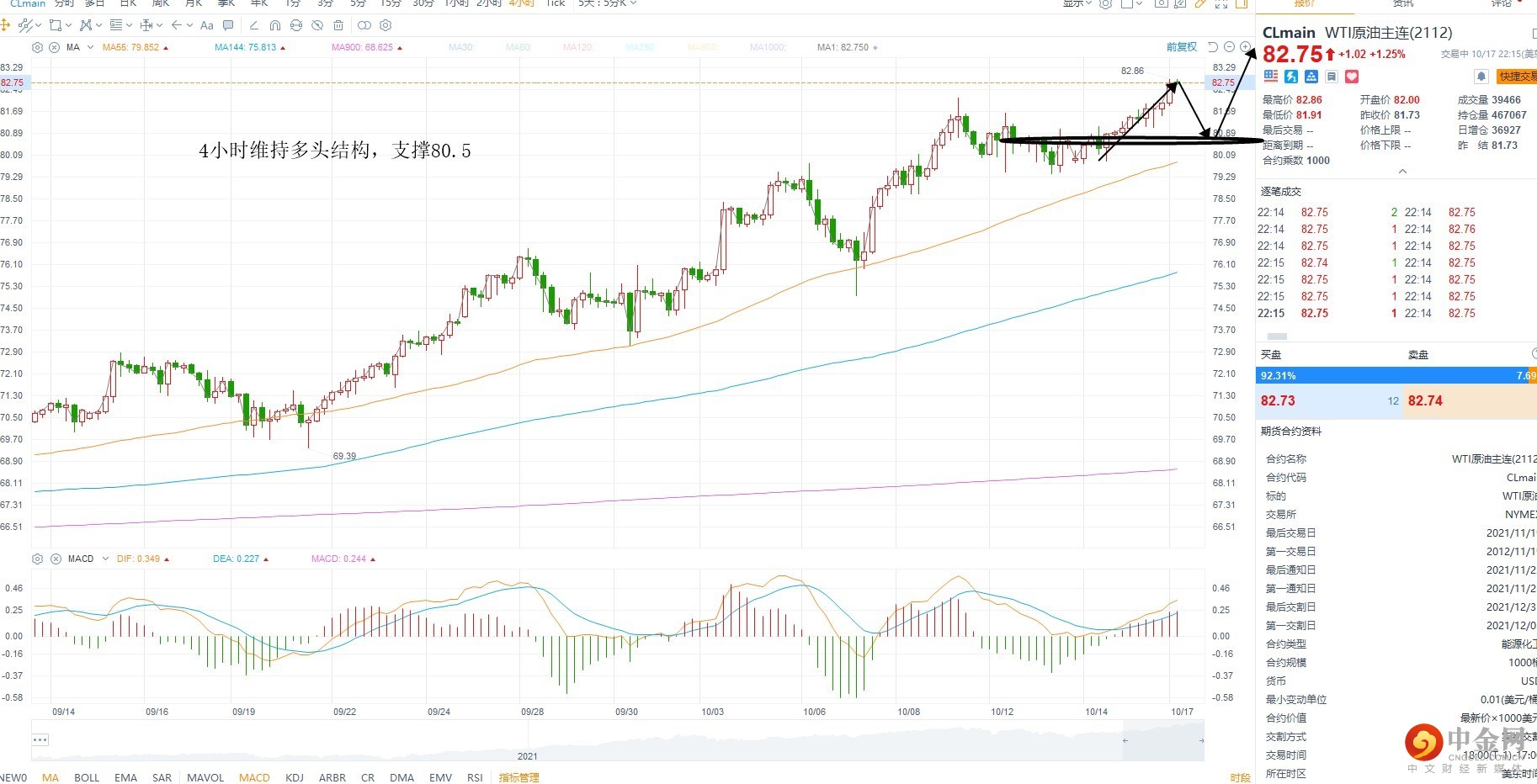Open the MA indicator dropdown
The height and width of the screenshot is (784, 1537).
tap(91, 47)
